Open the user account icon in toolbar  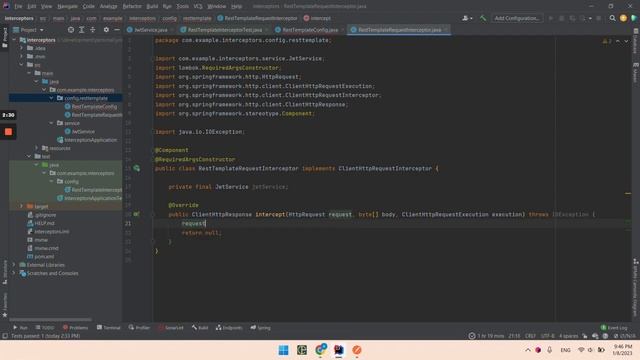pyautogui.click(x=467, y=18)
